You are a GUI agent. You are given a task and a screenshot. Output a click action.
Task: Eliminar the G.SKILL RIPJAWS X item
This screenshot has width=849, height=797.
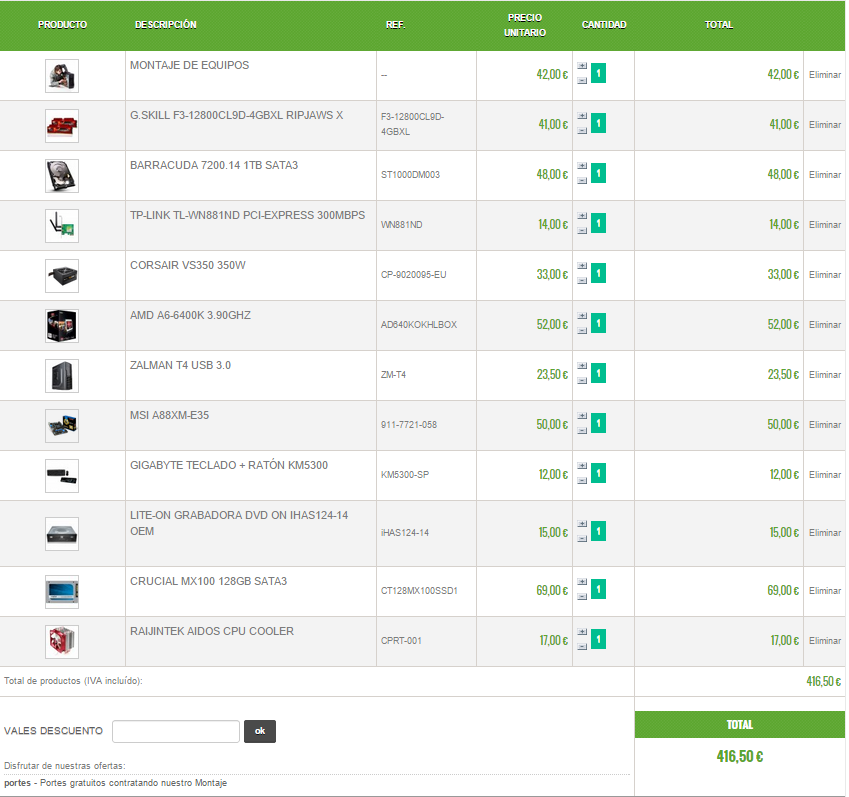click(825, 125)
